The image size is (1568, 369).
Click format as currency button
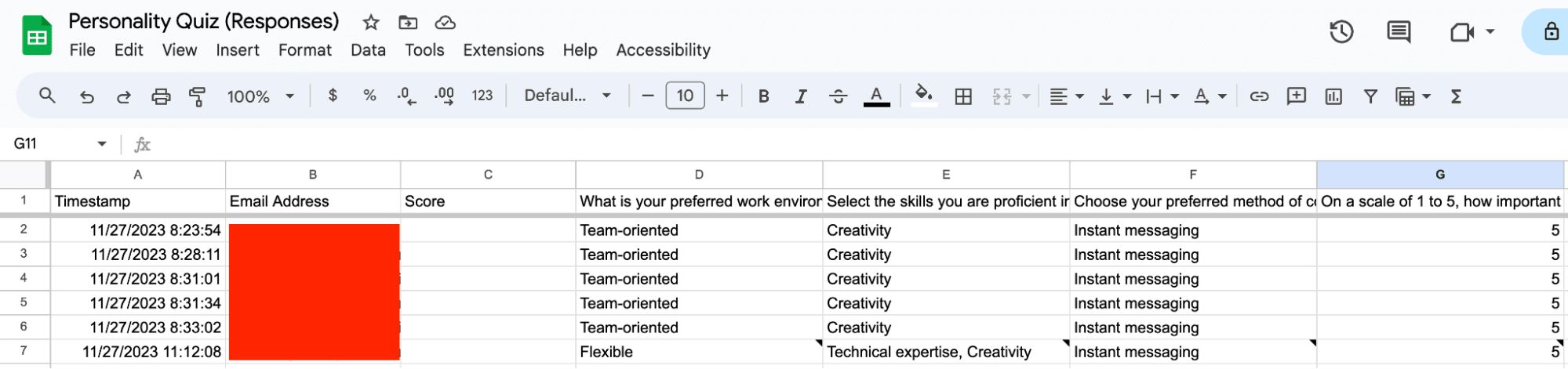333,96
